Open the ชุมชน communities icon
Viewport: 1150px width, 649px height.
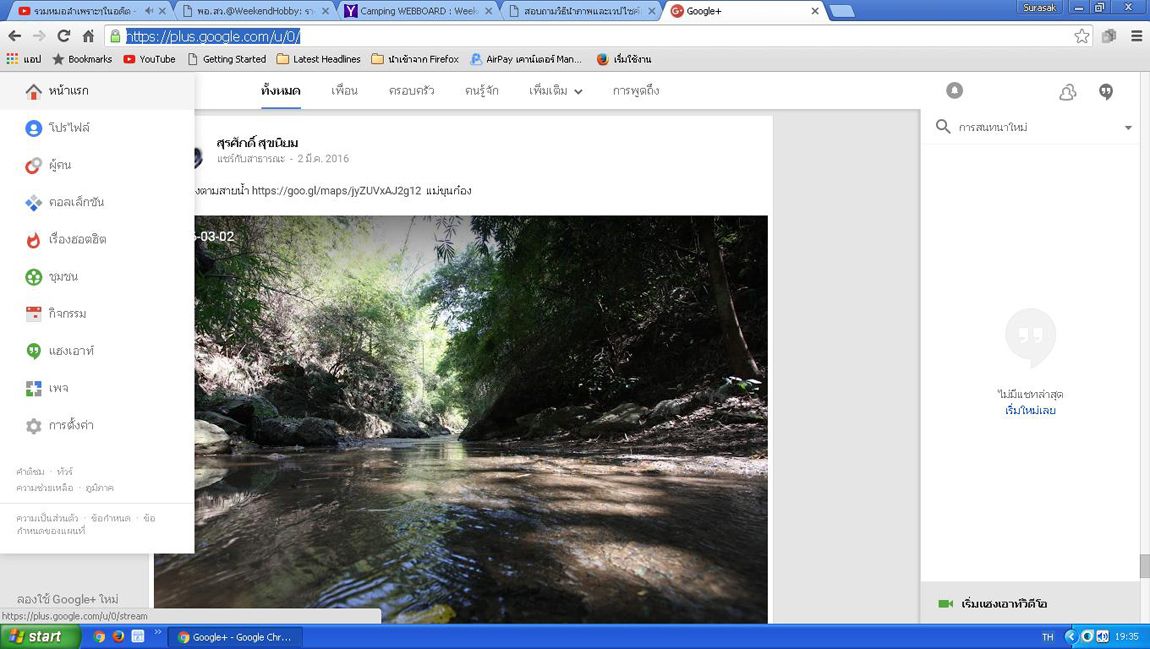pyautogui.click(x=33, y=277)
